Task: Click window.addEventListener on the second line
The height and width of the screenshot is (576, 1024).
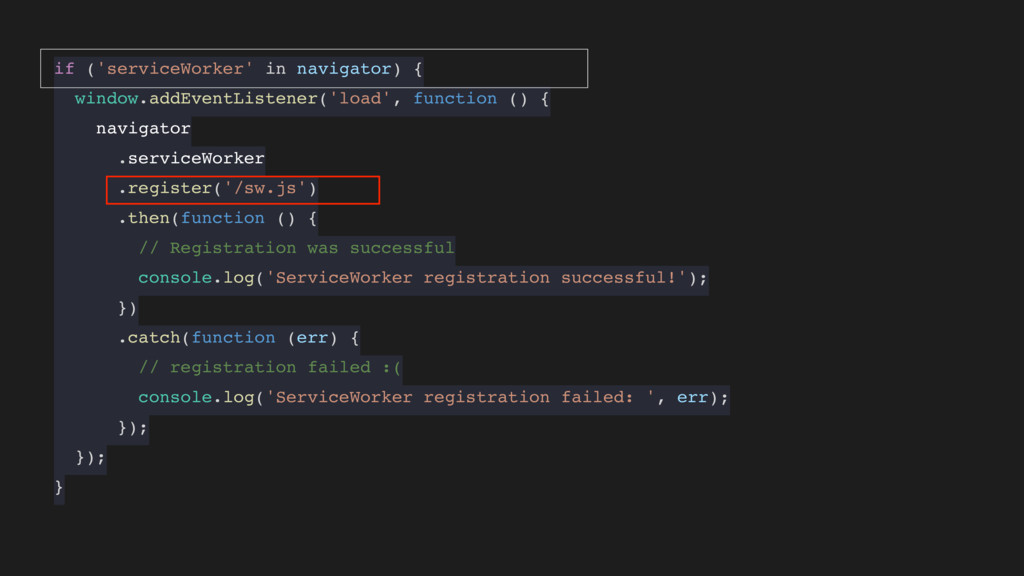Action: (x=196, y=99)
